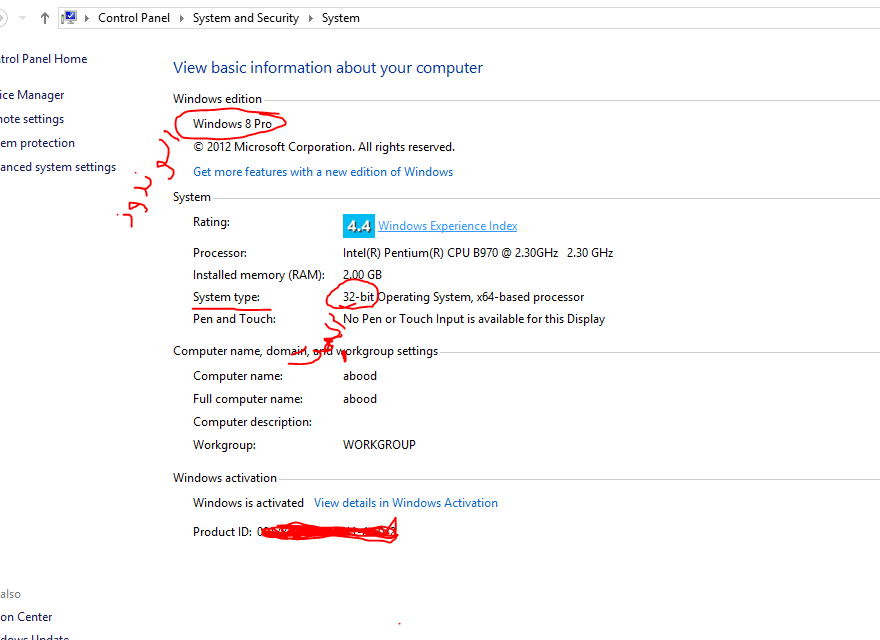Click the Computer name value abood
Viewport: 880px width, 640px height.
(x=360, y=376)
